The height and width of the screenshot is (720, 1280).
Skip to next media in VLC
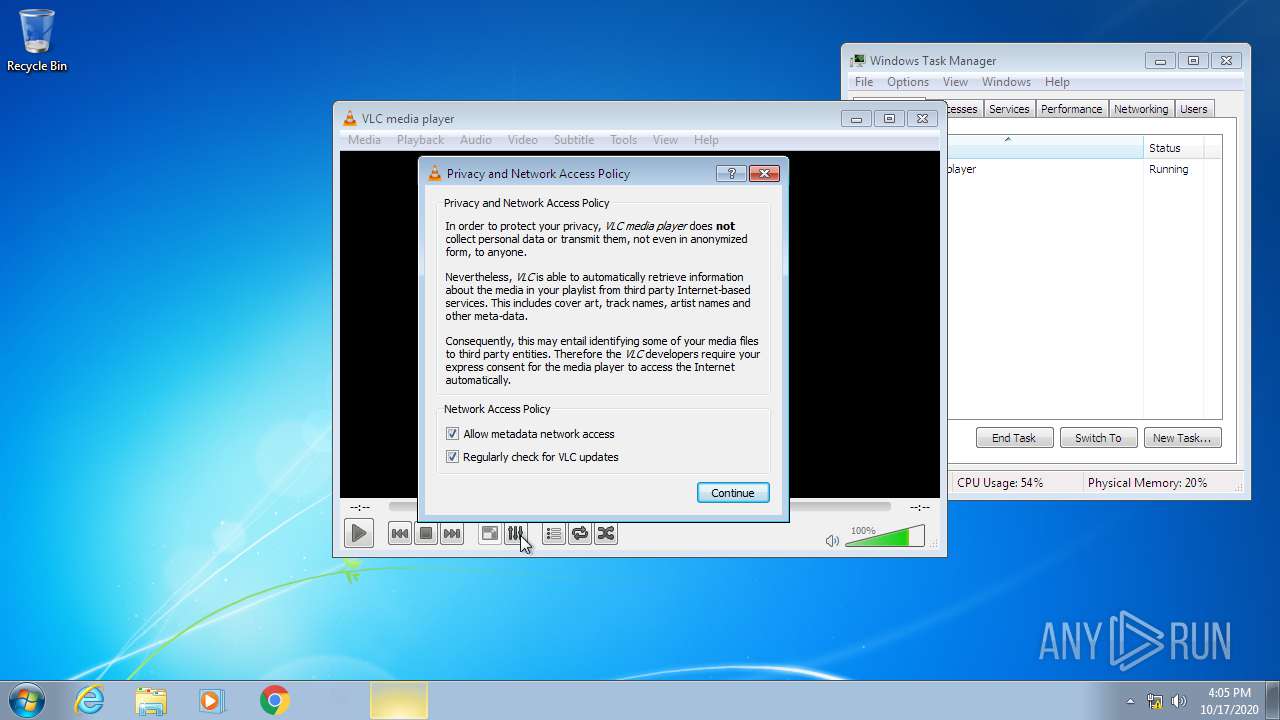[x=452, y=534]
